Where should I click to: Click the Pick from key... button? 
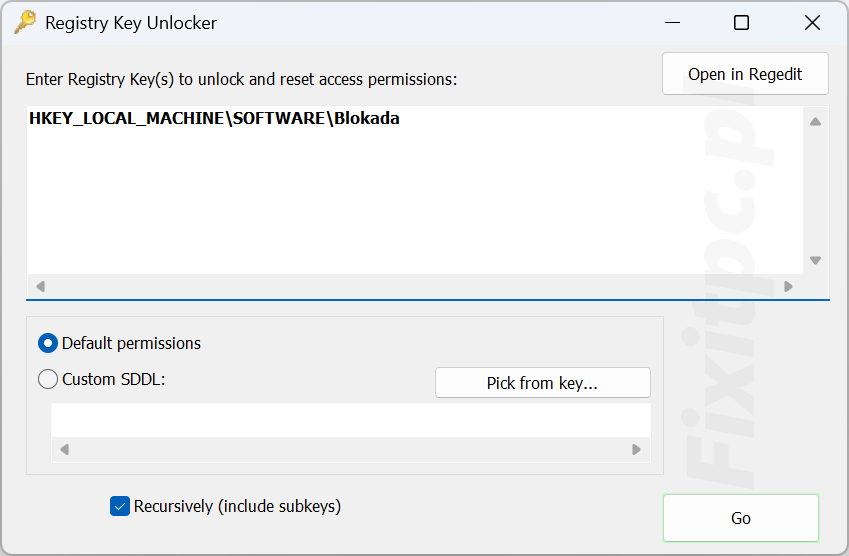pos(543,383)
